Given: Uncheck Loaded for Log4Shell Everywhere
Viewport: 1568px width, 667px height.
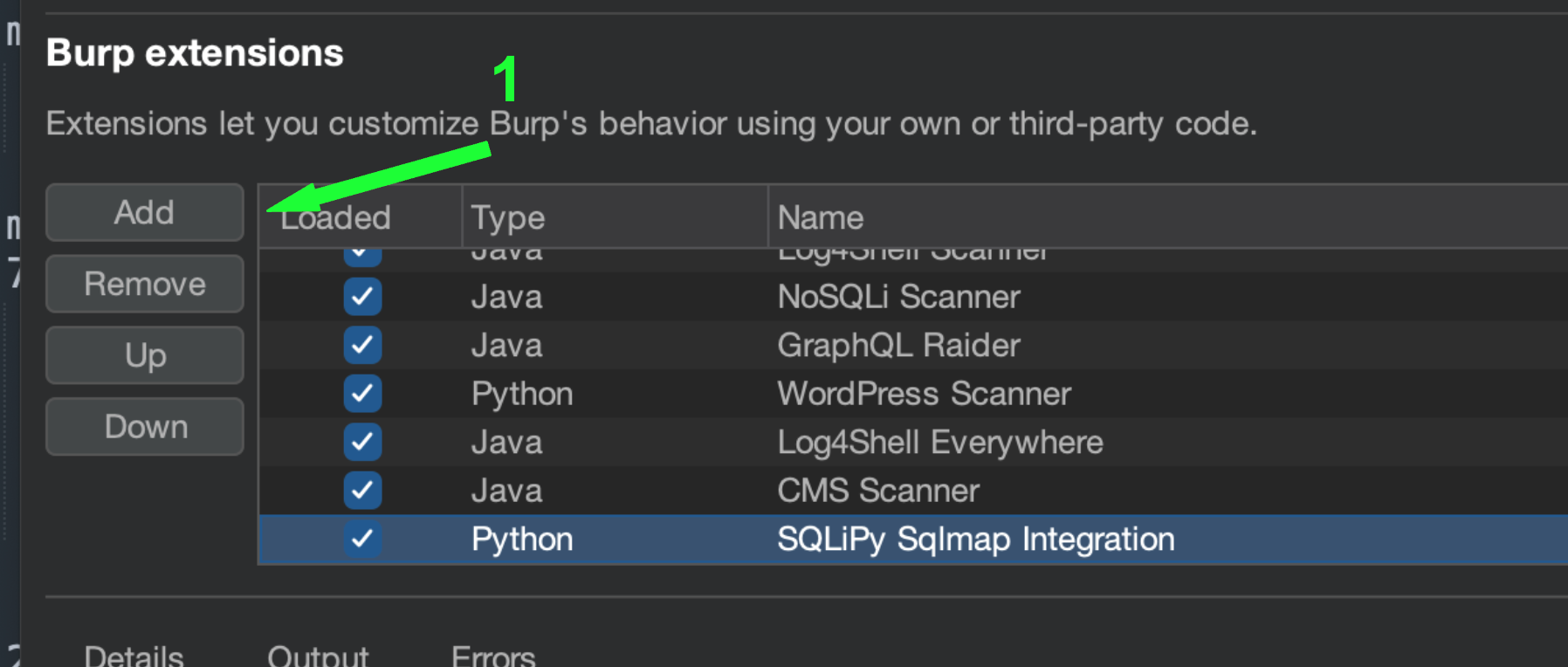Looking at the screenshot, I should [362, 442].
